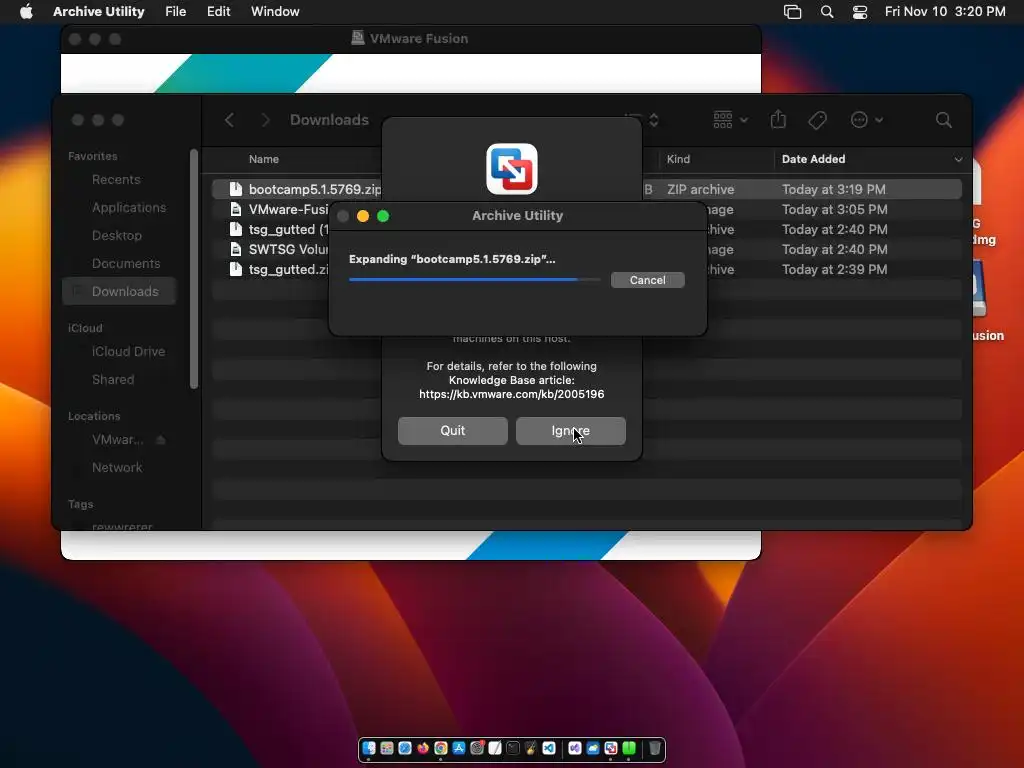Click the date and time in menu bar

pyautogui.click(x=945, y=12)
